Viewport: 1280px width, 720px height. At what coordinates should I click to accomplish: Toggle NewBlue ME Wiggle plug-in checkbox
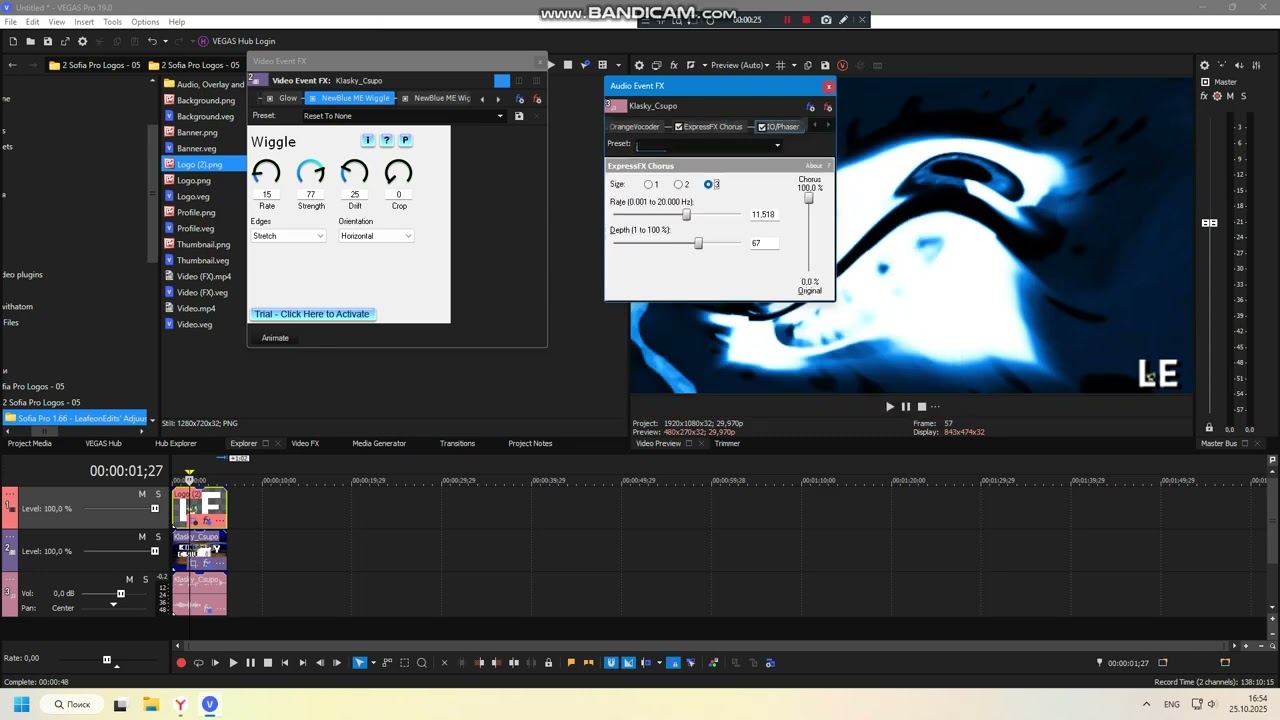(313, 99)
